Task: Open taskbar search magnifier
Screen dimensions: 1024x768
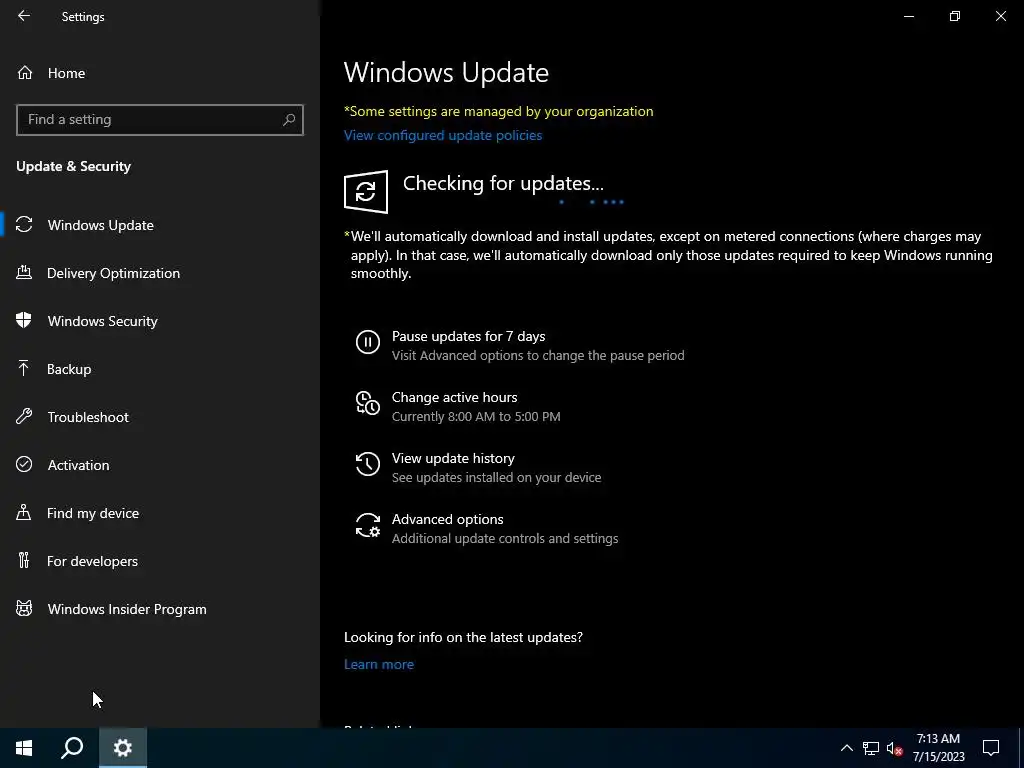Action: 72,748
